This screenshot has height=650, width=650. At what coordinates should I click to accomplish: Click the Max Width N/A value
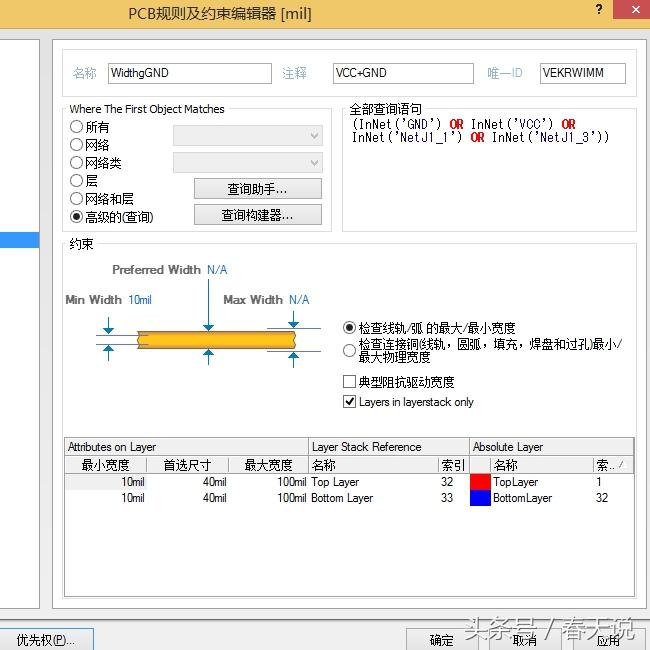coord(299,299)
